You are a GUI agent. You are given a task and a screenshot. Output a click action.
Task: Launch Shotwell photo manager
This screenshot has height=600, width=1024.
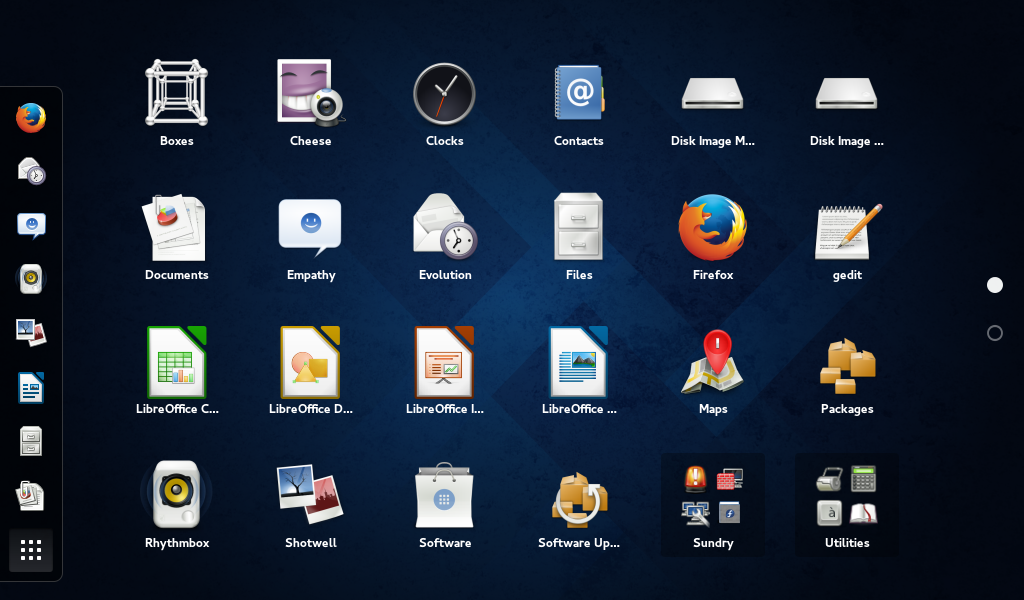pos(310,495)
